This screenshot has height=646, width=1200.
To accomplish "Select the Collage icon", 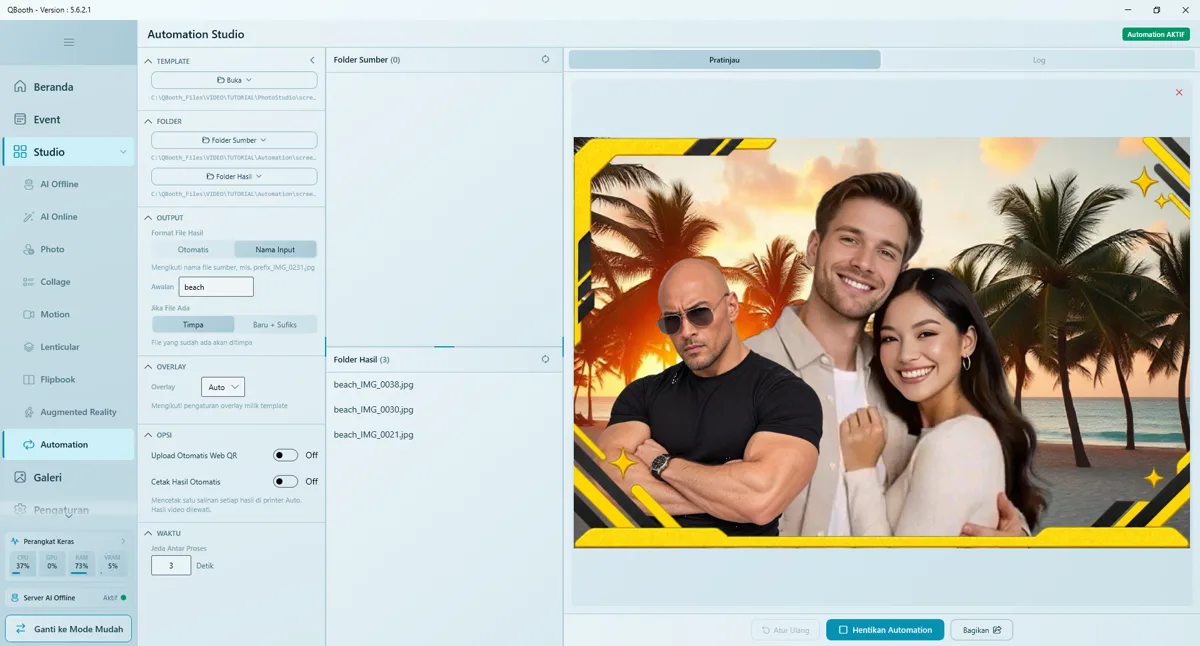I will [x=30, y=282].
